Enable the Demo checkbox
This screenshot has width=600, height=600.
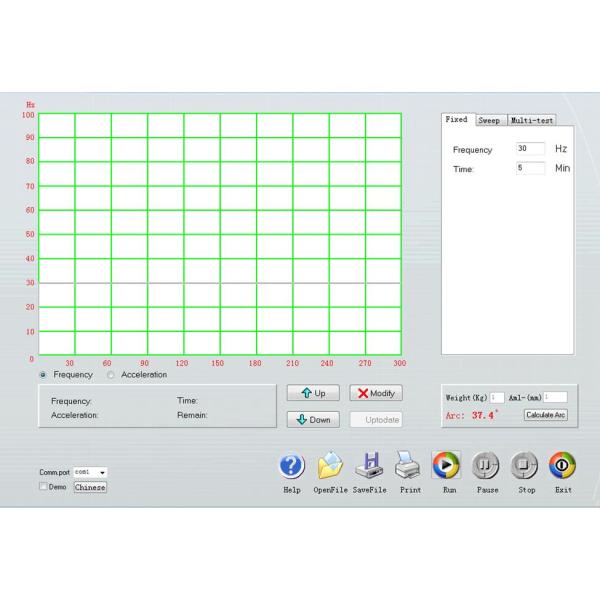click(43, 487)
